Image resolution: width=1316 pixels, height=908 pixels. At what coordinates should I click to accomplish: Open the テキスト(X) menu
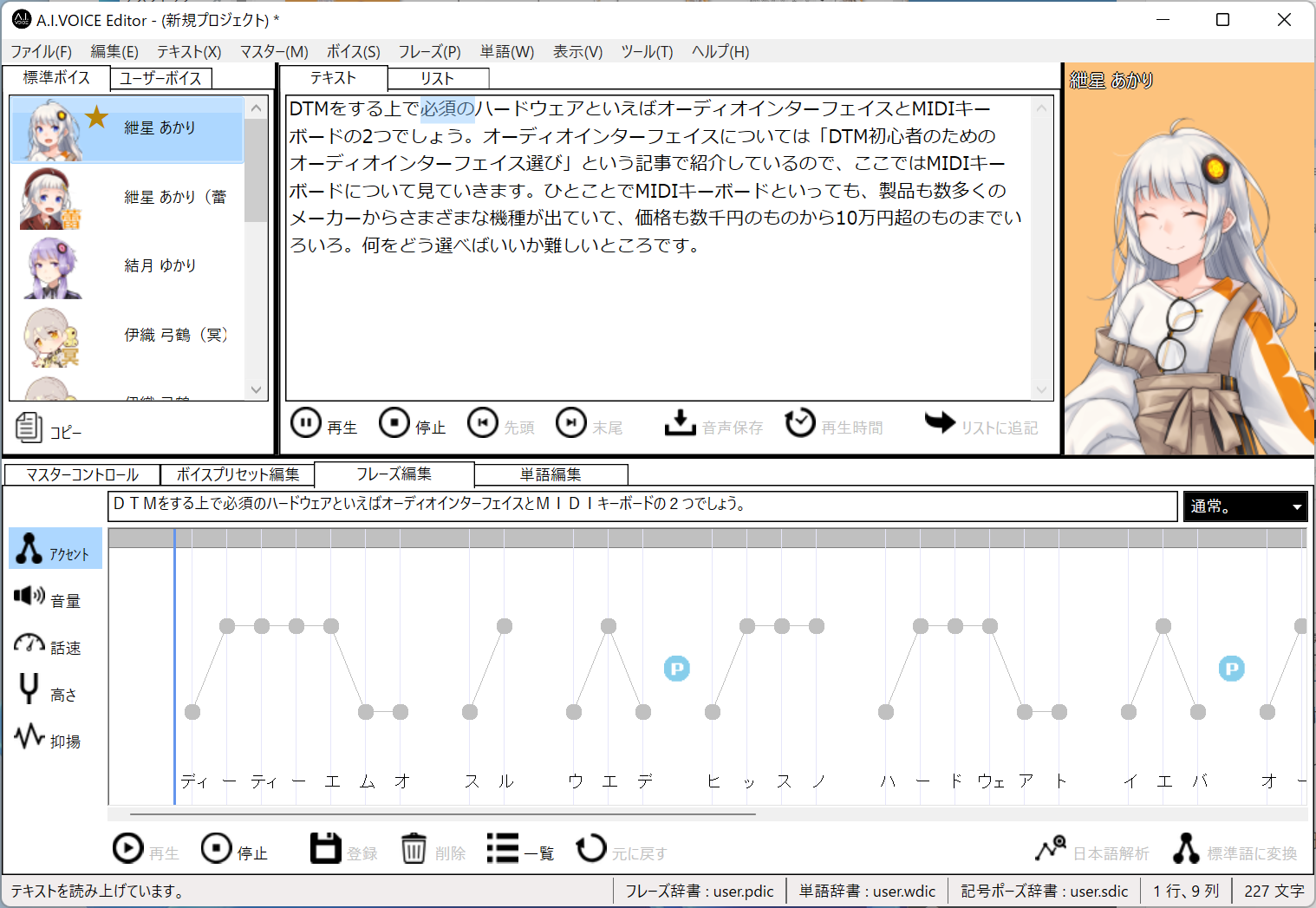click(189, 52)
